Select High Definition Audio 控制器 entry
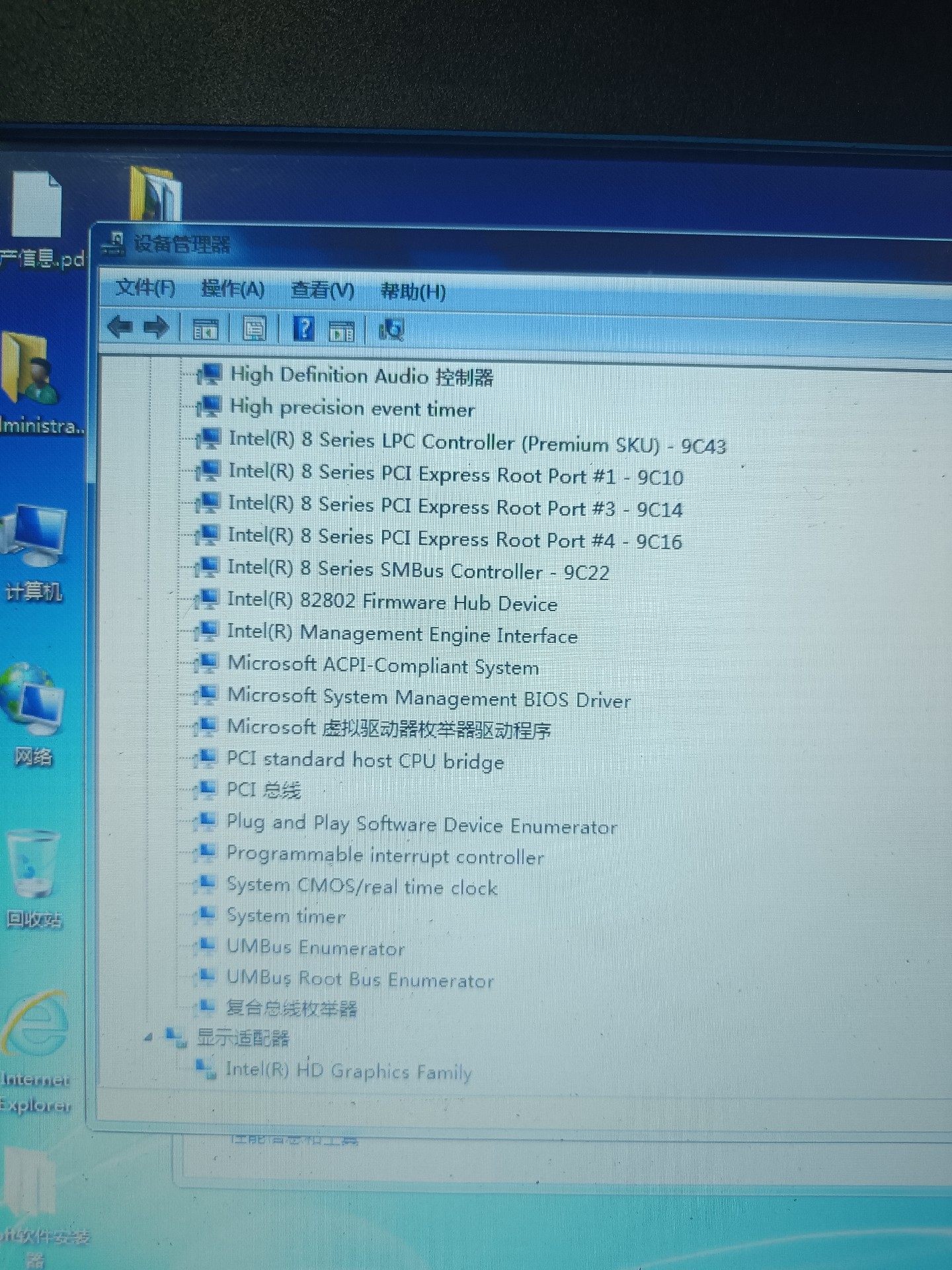The image size is (952, 1270). [x=361, y=376]
